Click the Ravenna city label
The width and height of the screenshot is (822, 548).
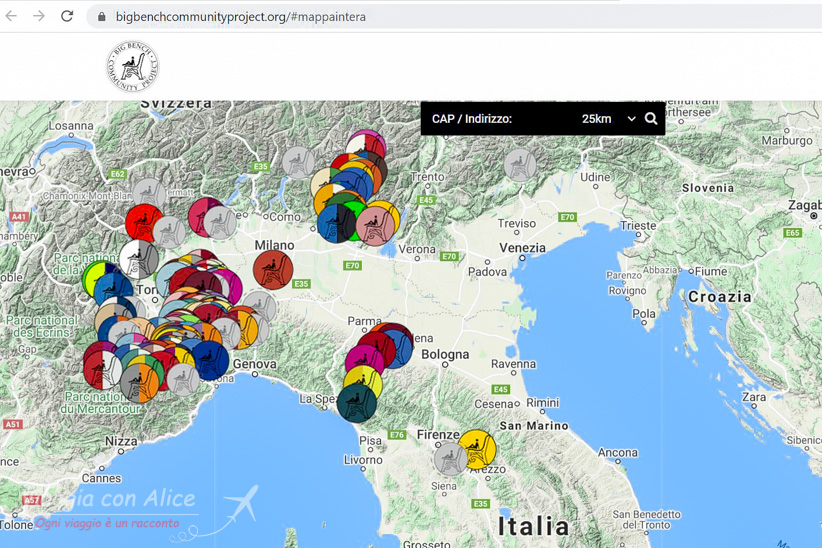pyautogui.click(x=513, y=364)
